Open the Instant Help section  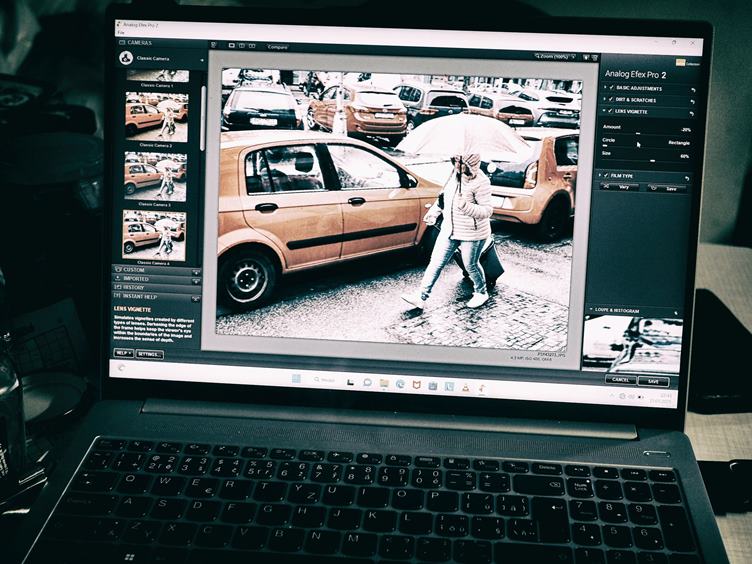coord(155,297)
